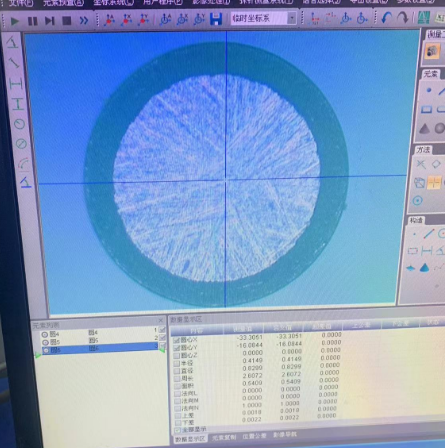The image size is (447, 448).
Task: Open the 文件 menu
Action: point(21,3)
